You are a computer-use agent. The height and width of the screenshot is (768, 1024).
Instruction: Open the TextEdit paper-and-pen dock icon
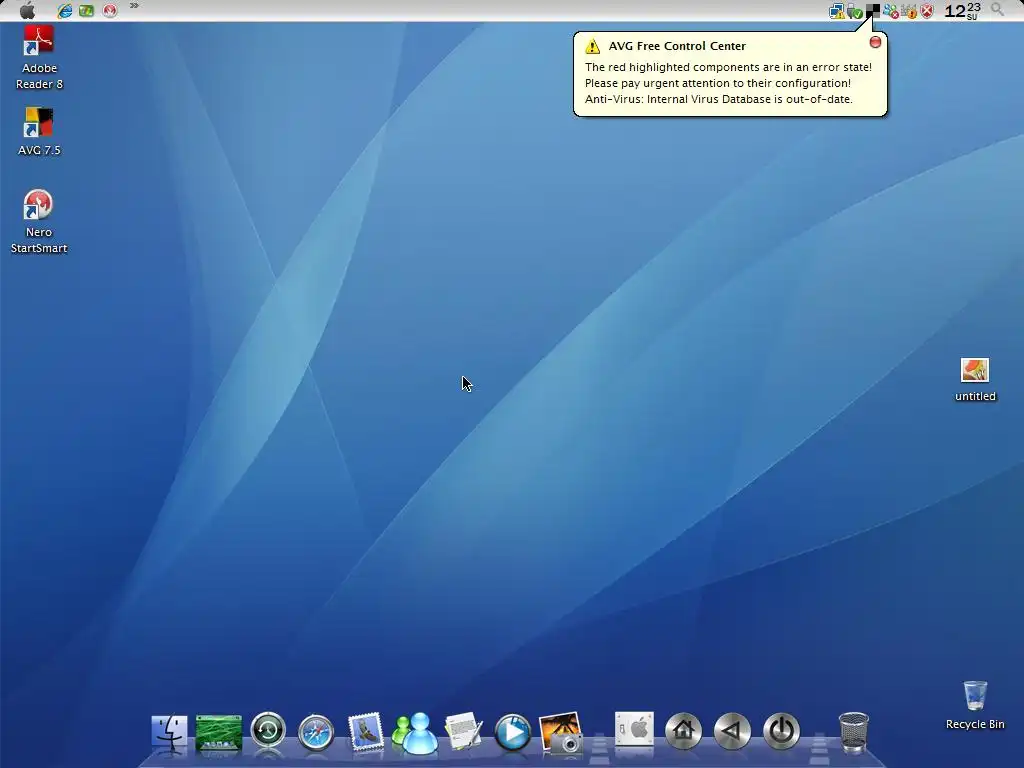[464, 731]
